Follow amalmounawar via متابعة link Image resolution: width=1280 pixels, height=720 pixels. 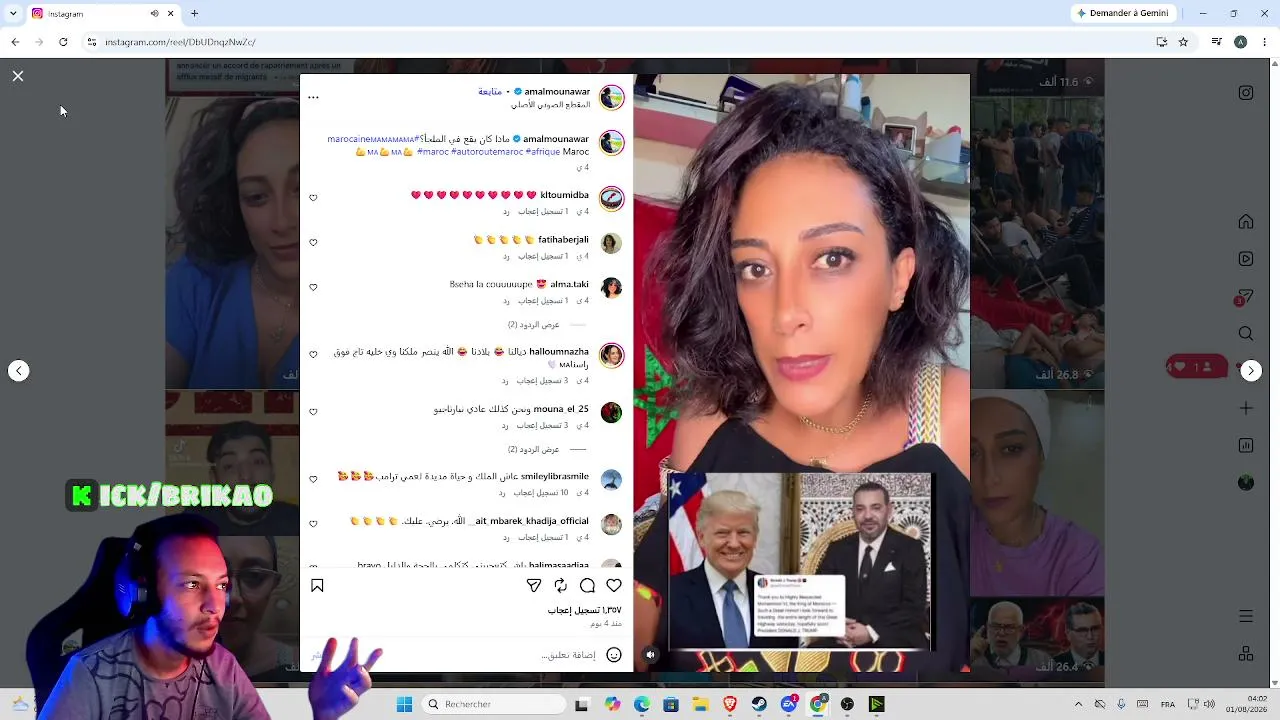click(x=490, y=92)
